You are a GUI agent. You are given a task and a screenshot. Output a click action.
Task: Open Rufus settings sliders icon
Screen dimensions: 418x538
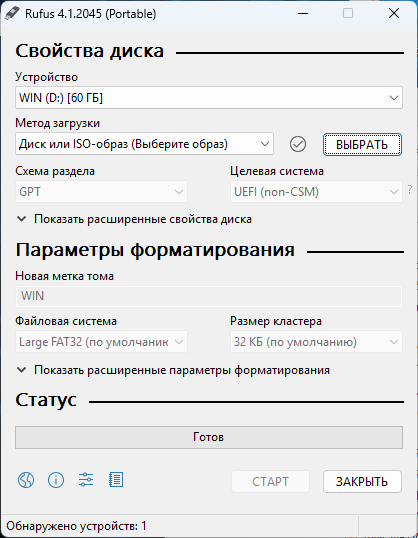click(86, 480)
